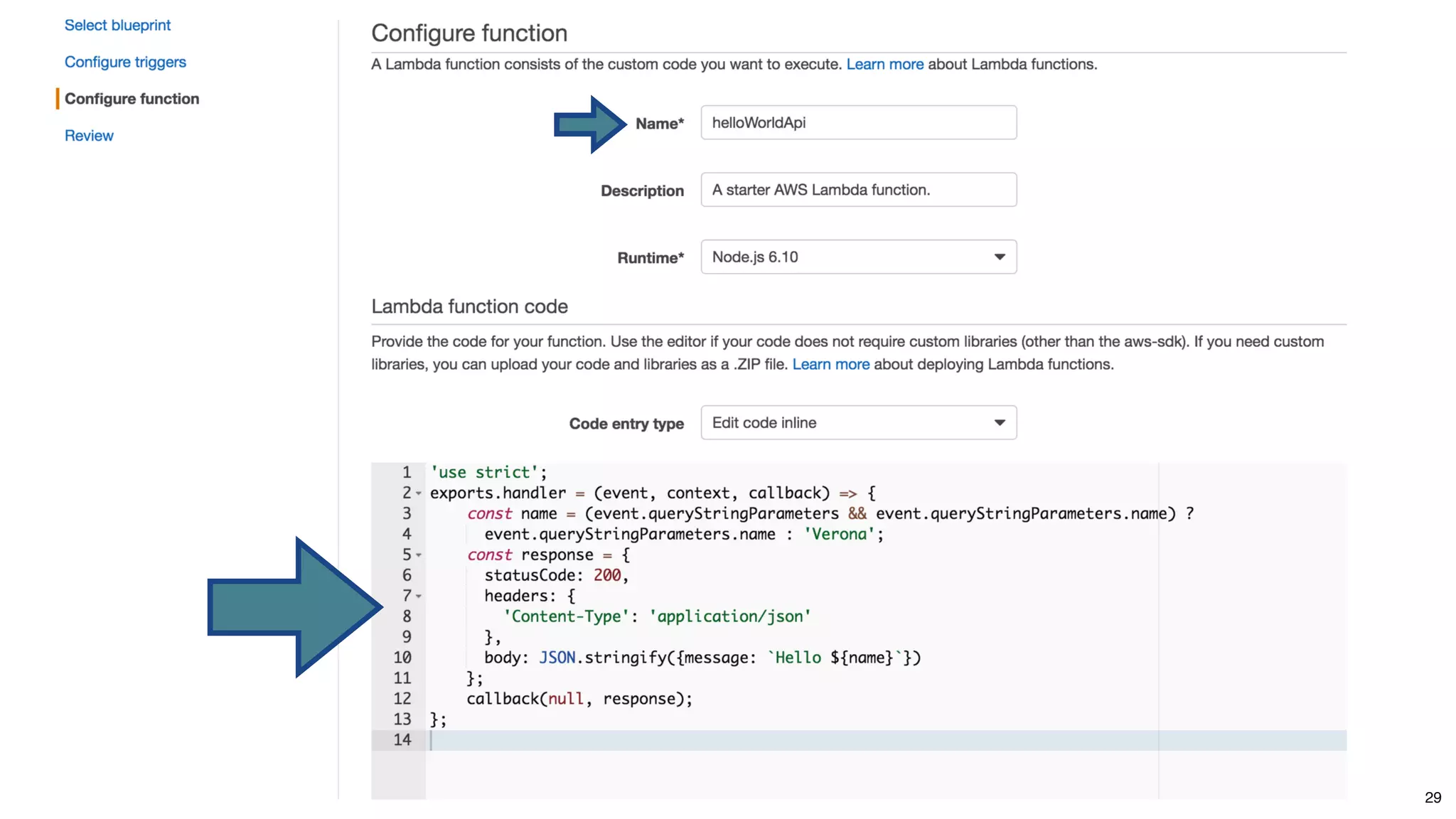This screenshot has width=1456, height=819.
Task: Collapse code fold arrow on line 5
Action: [419, 555]
